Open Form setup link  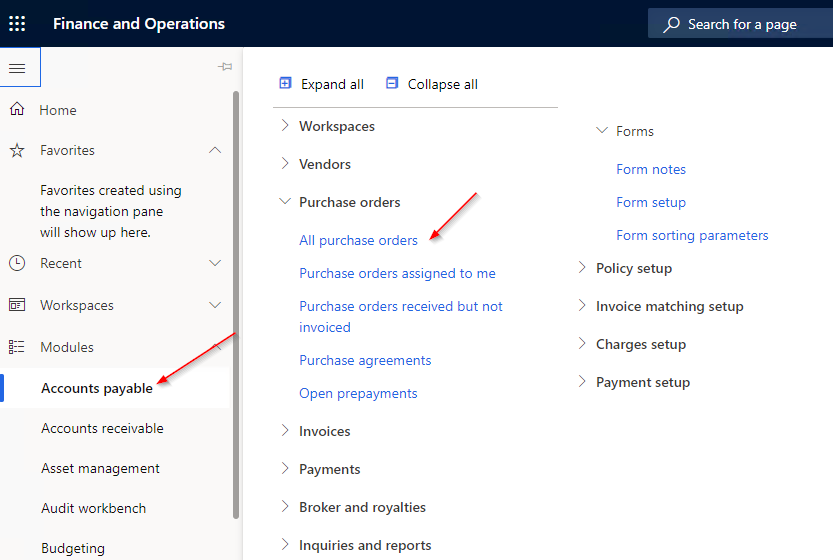pyautogui.click(x=651, y=202)
